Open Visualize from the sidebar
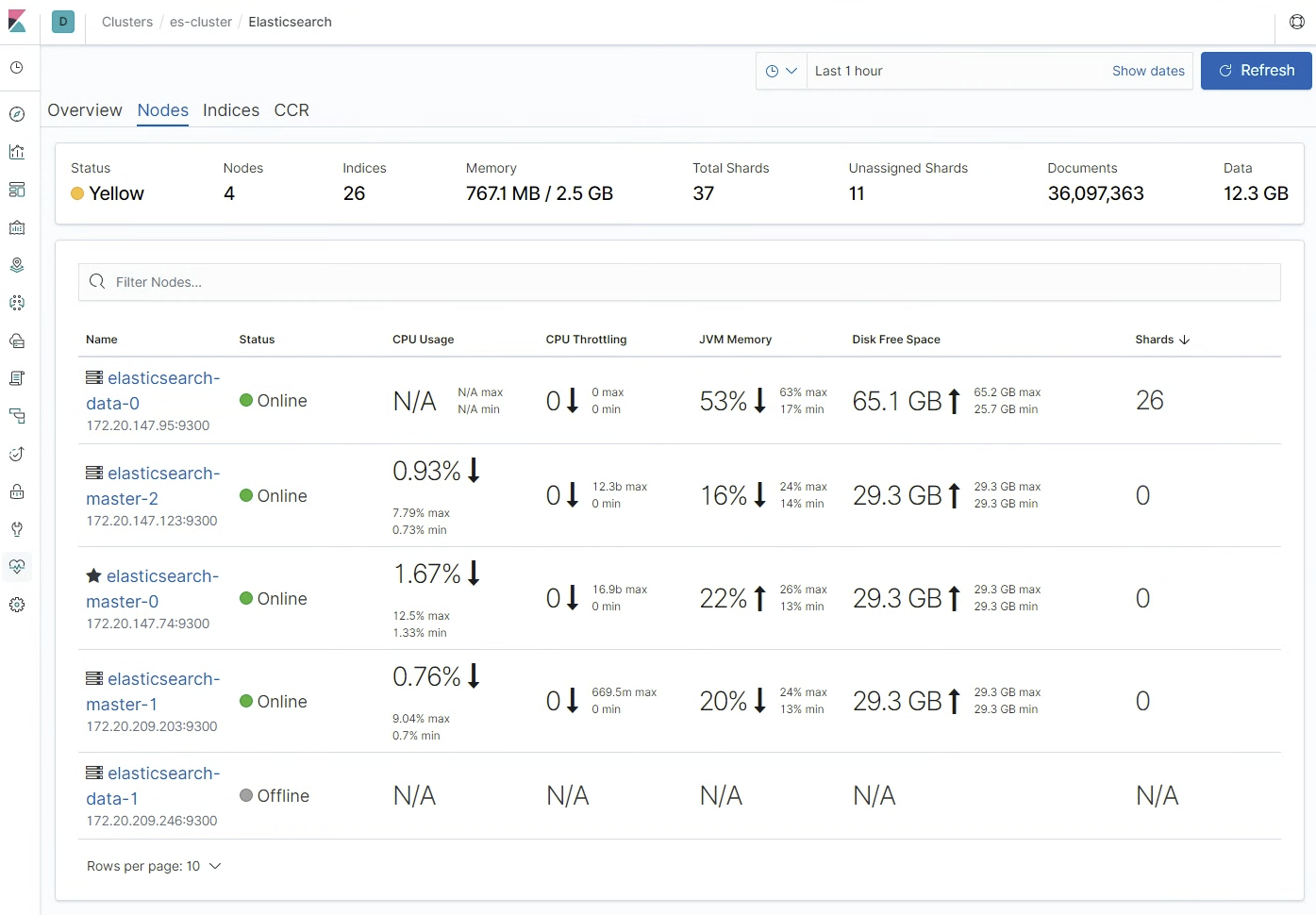Screen dimensions: 1316x915 17,152
